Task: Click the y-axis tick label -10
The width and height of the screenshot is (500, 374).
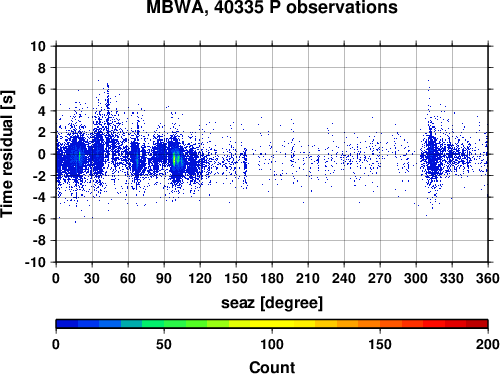Action: click(35, 262)
